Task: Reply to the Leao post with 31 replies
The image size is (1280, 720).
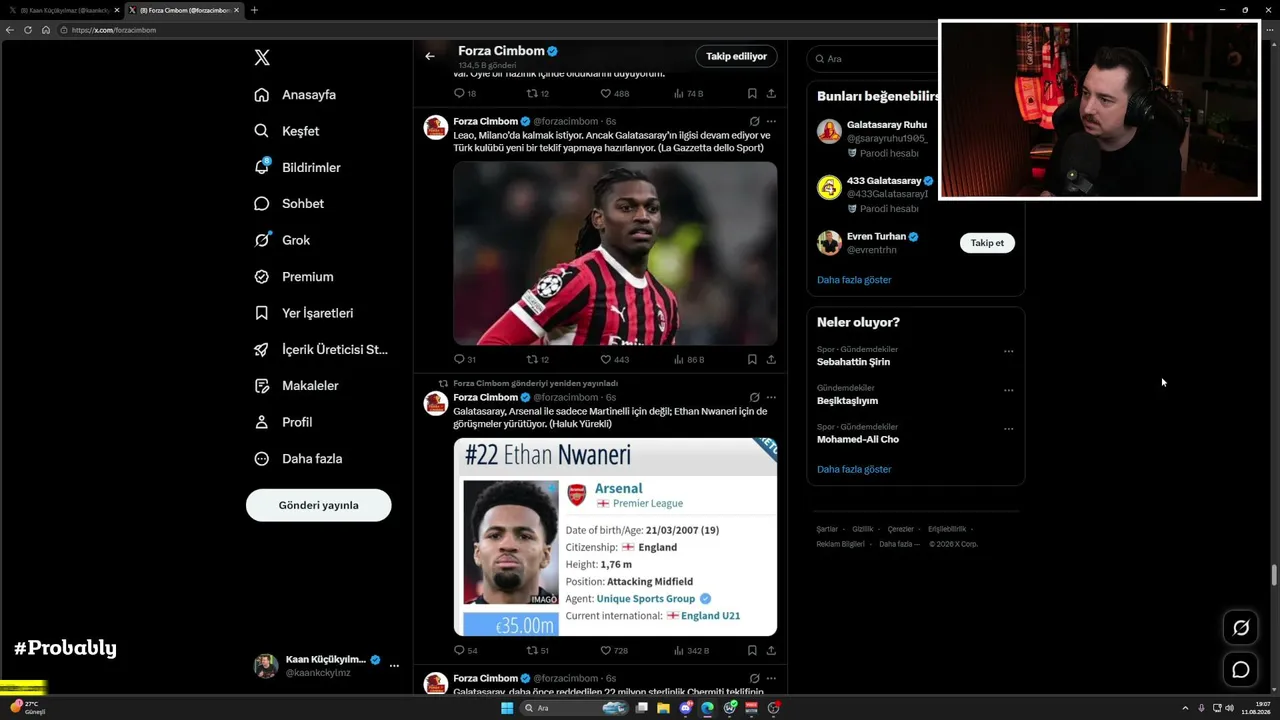Action: tap(465, 360)
